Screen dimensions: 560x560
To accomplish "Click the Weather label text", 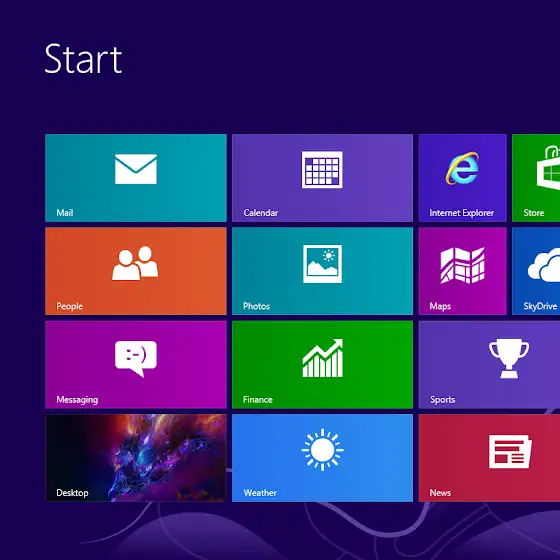I will click(260, 493).
